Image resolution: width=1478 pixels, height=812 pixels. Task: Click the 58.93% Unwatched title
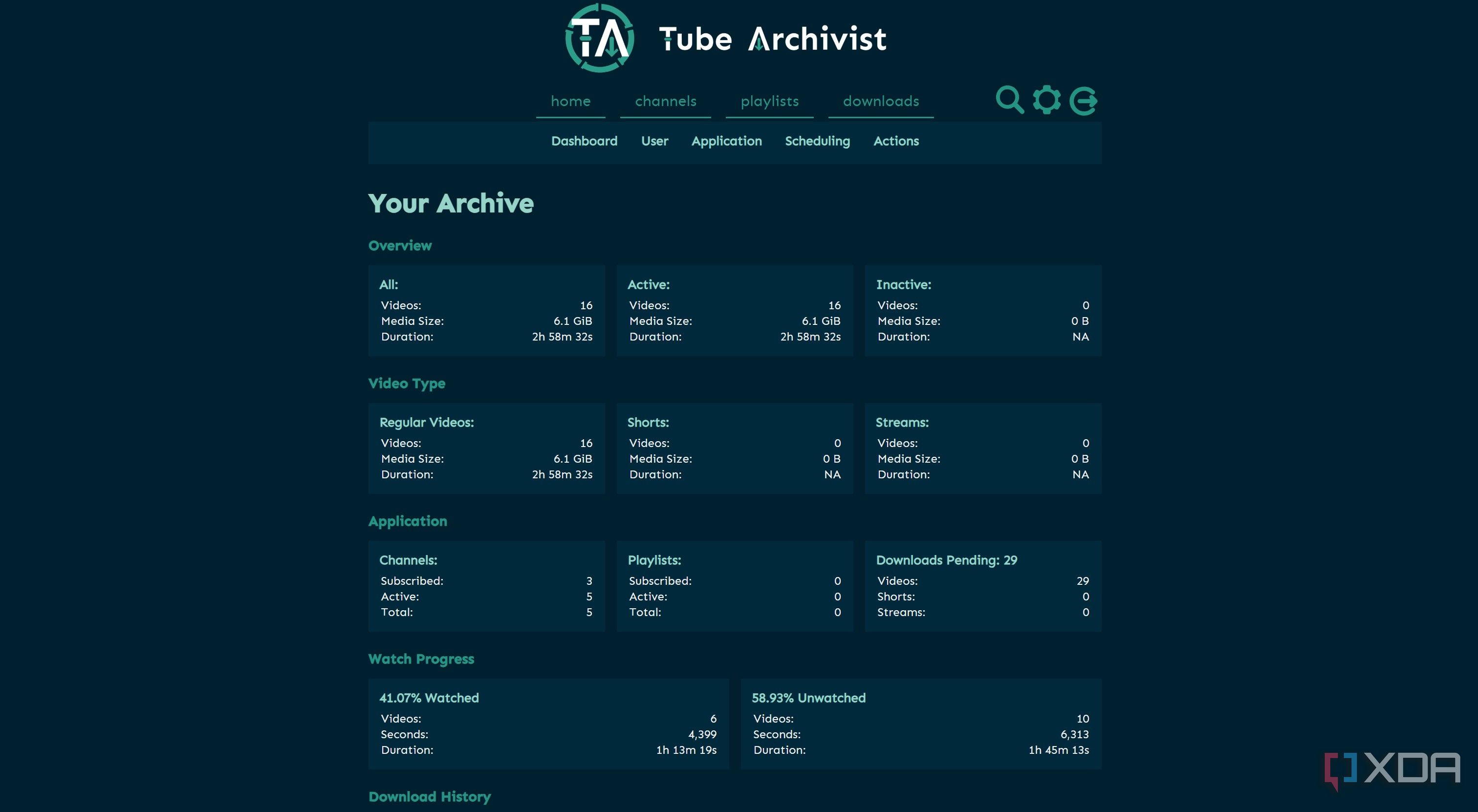point(808,698)
